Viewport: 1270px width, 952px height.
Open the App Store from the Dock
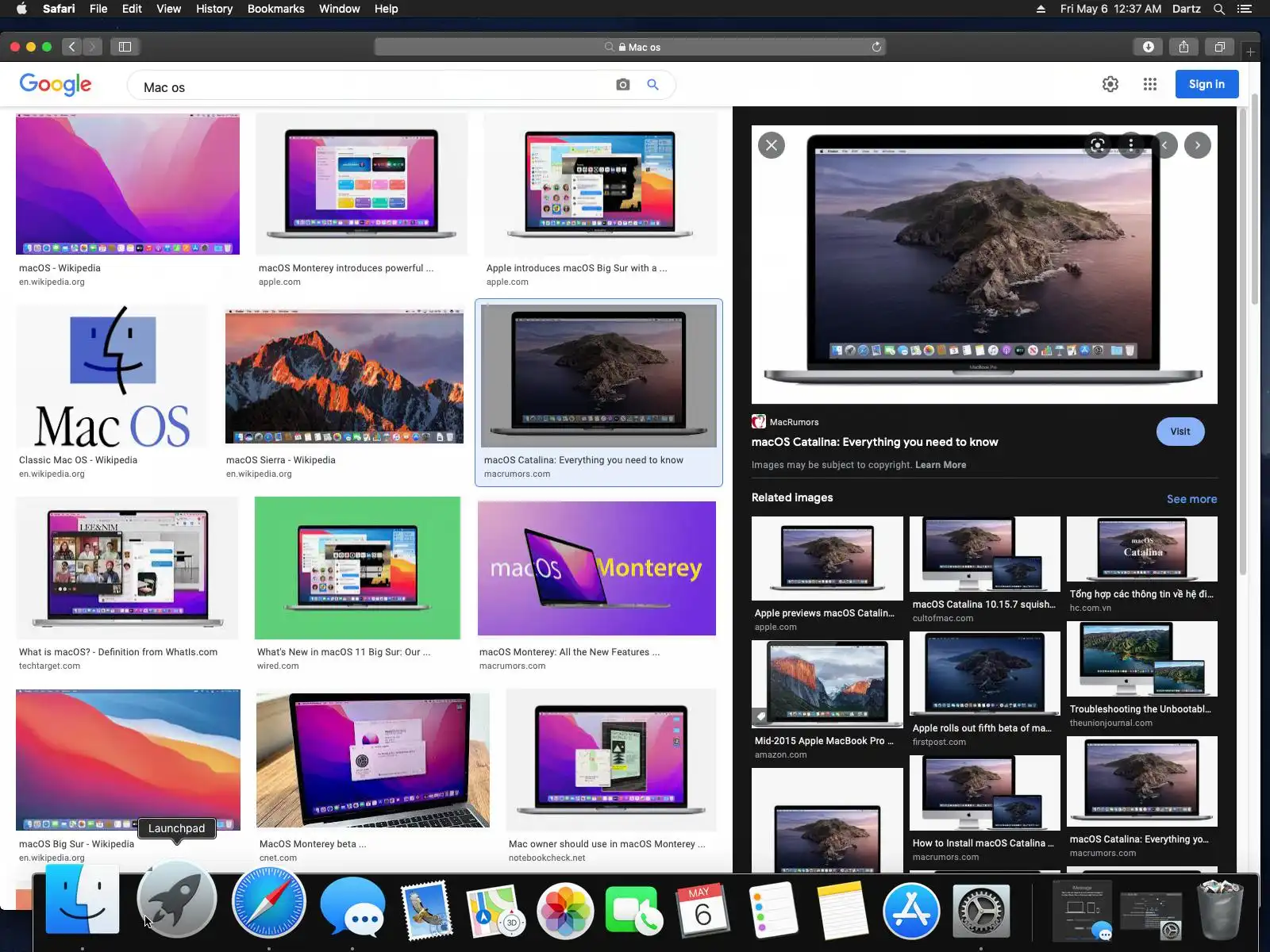[911, 911]
